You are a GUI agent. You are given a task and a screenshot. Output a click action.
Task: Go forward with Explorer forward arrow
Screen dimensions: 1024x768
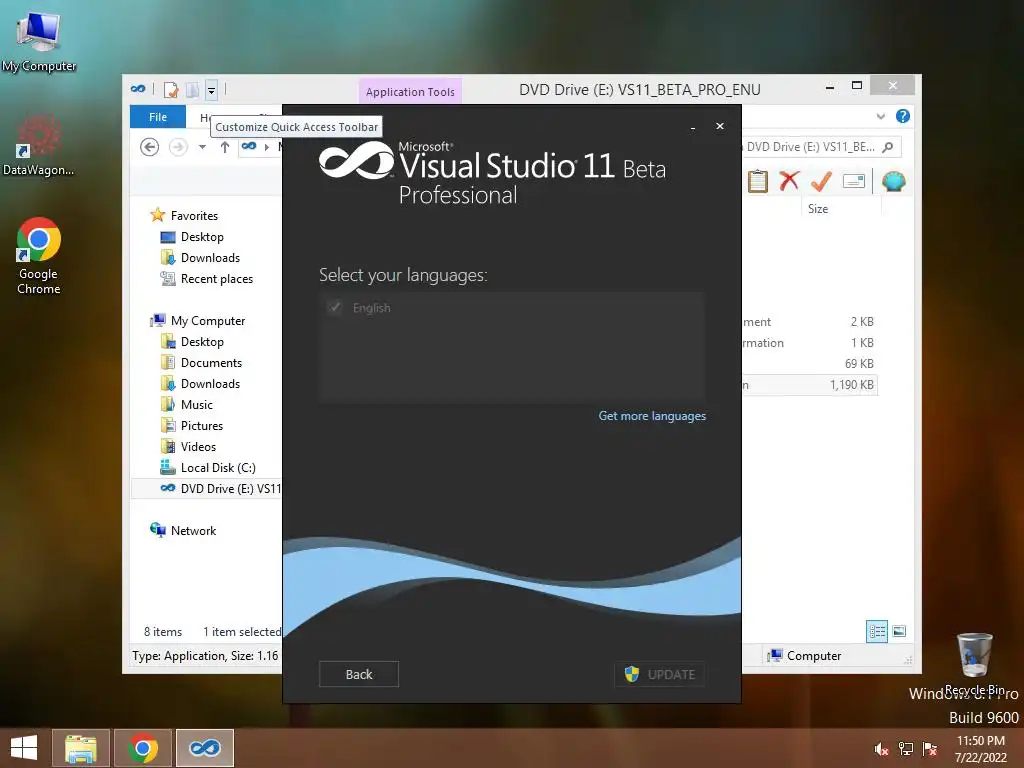(x=178, y=147)
